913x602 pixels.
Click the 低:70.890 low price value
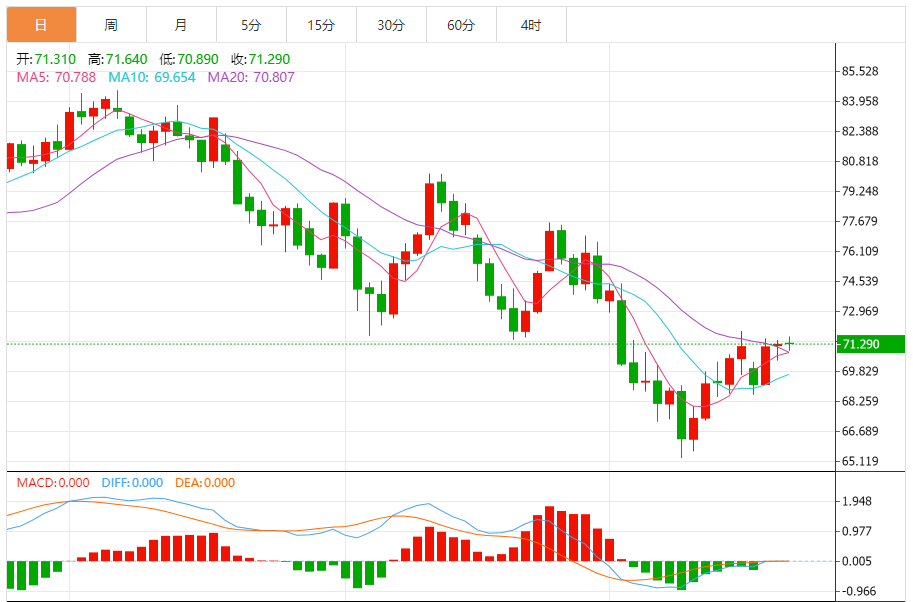(189, 59)
